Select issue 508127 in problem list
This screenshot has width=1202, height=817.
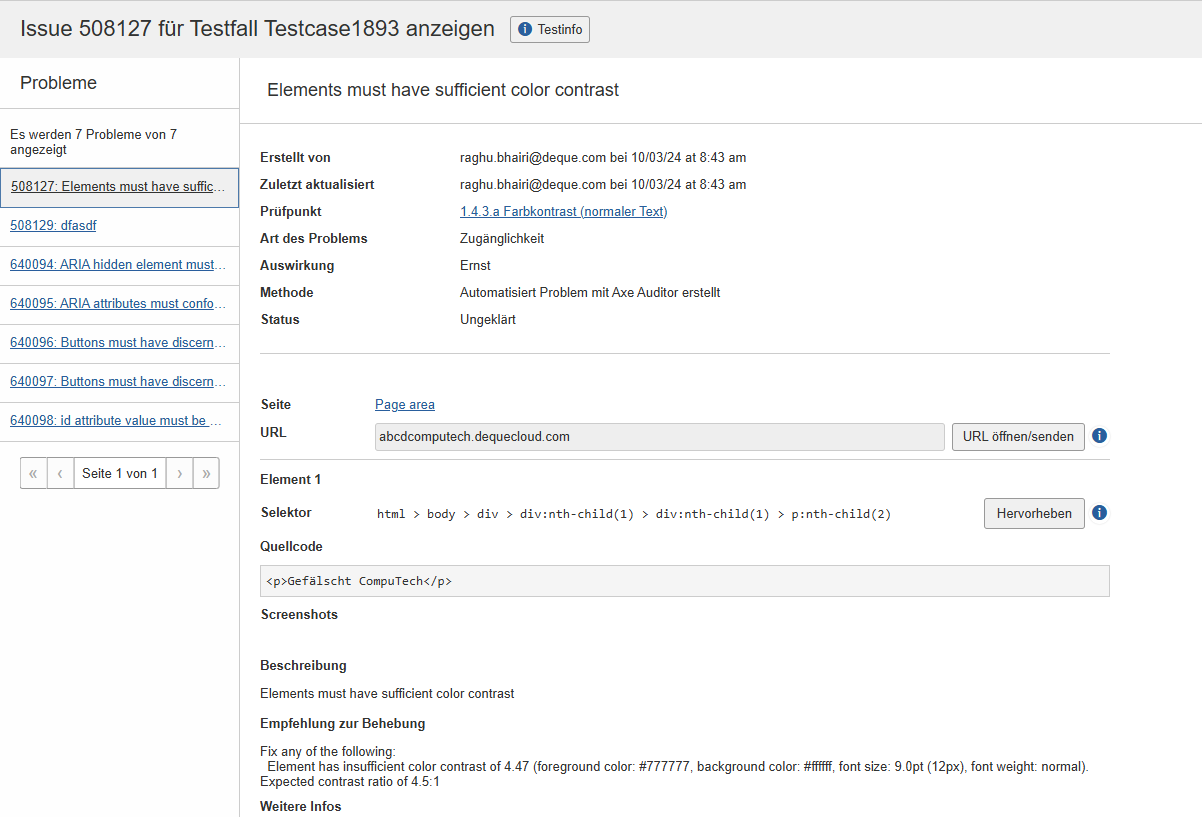pyautogui.click(x=118, y=187)
